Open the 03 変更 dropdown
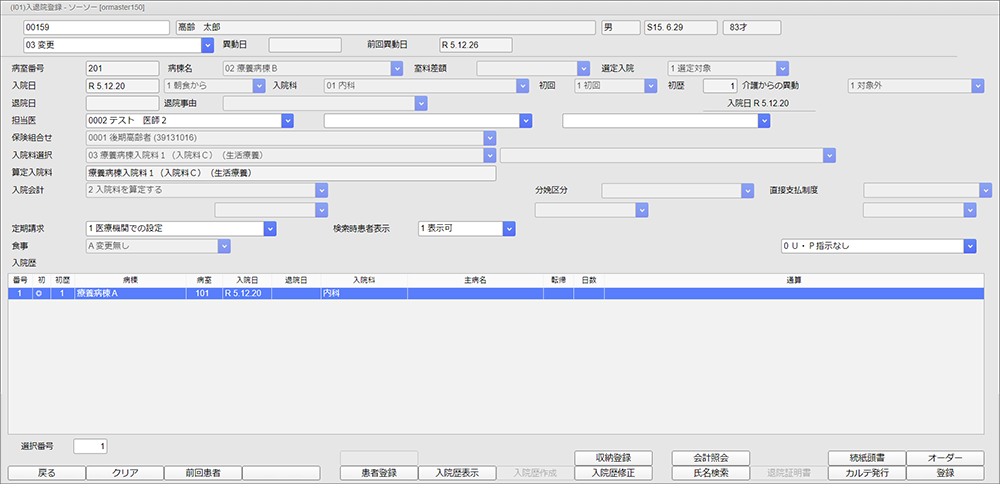Screen dimensions: 1000x484 tap(207, 45)
